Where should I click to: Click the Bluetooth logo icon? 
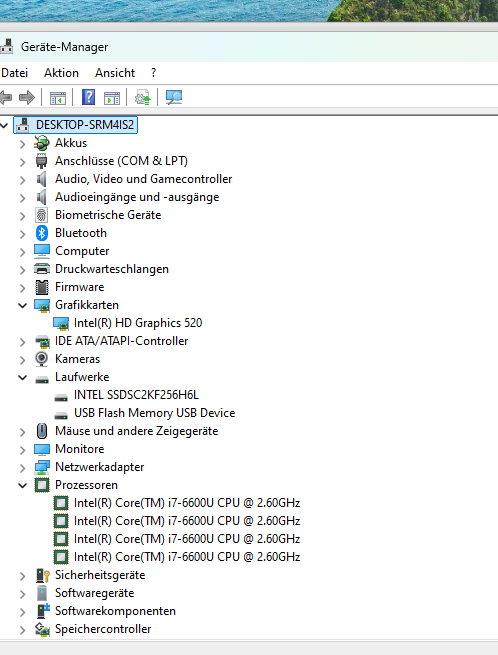pyautogui.click(x=41, y=233)
